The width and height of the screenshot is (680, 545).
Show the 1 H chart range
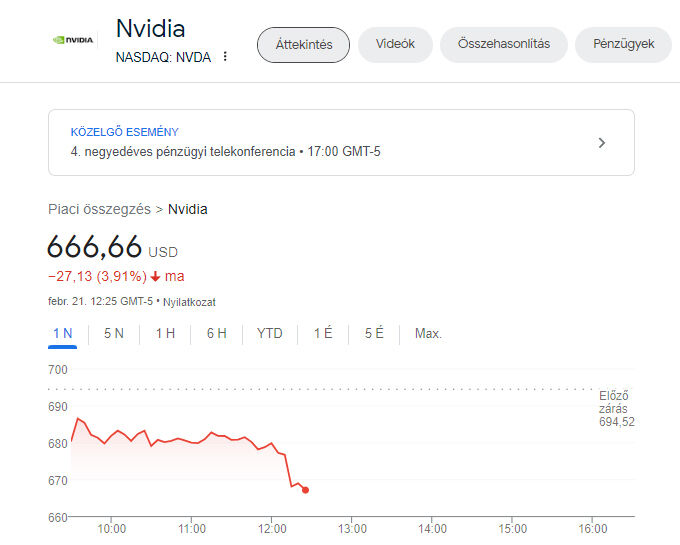(x=165, y=333)
